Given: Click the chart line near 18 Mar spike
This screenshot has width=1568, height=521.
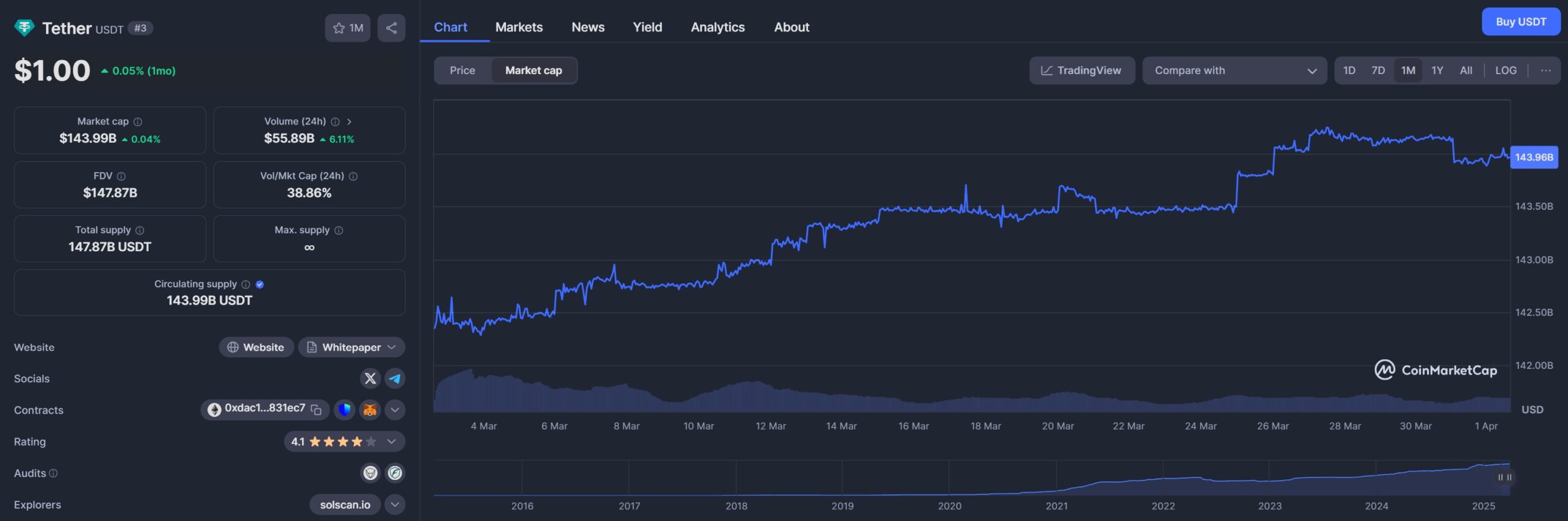Looking at the screenshot, I should pyautogui.click(x=966, y=196).
